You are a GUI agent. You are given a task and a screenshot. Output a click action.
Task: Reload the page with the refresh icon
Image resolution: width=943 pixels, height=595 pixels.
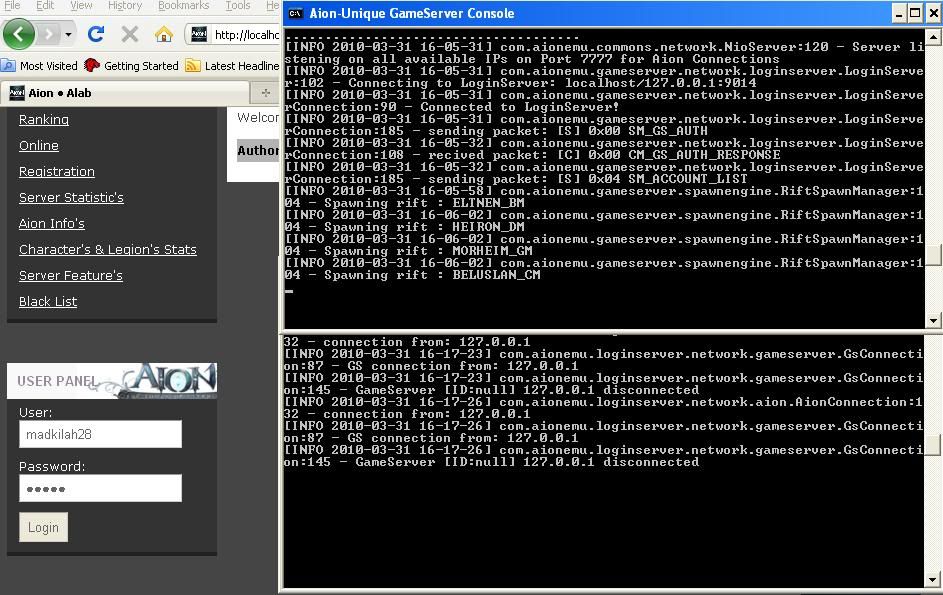[96, 34]
